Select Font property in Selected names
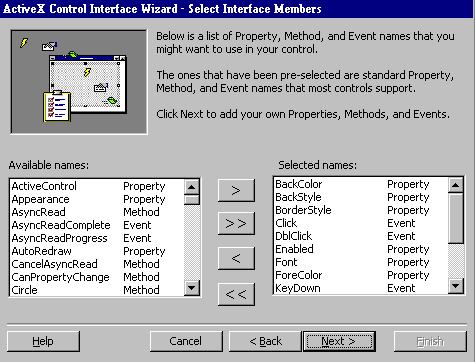Screen dimensions: 475x362 click(361, 262)
